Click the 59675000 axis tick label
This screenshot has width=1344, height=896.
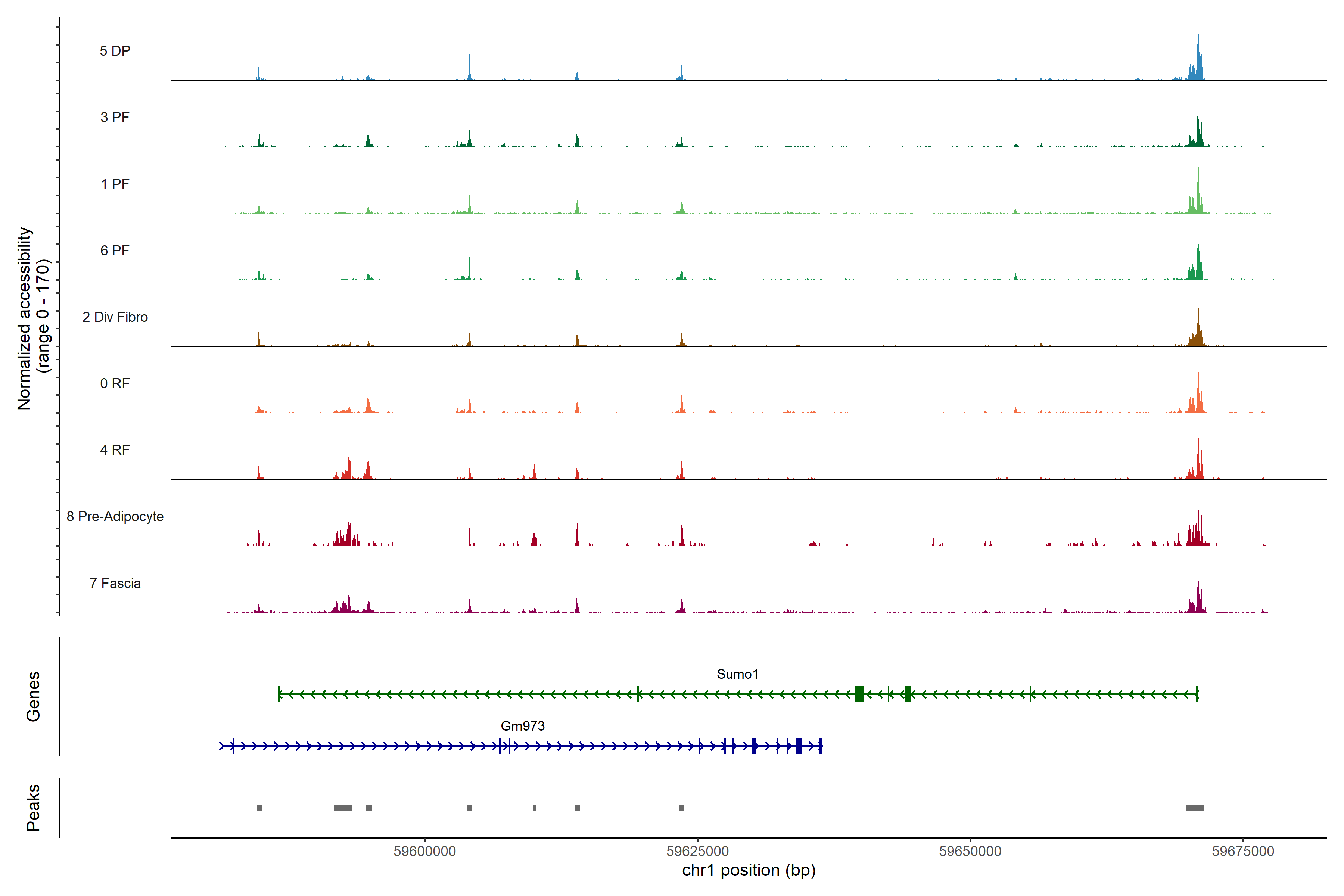1243,852
